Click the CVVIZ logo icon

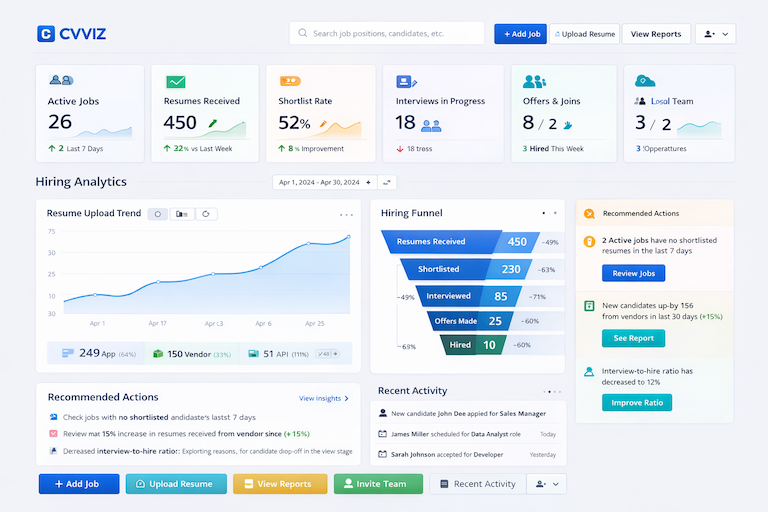coord(46,34)
